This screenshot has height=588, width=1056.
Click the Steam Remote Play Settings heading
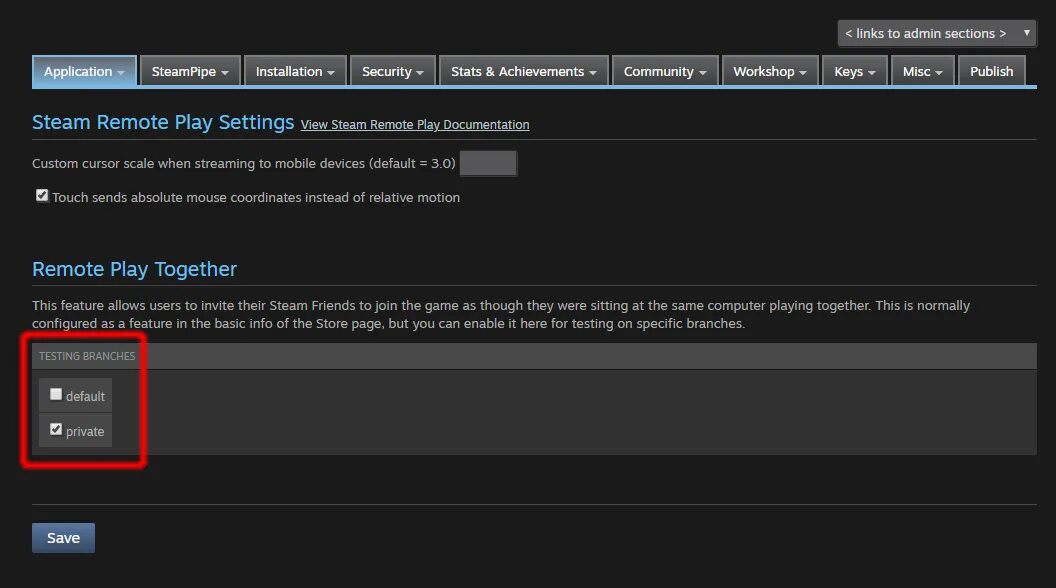coord(163,123)
